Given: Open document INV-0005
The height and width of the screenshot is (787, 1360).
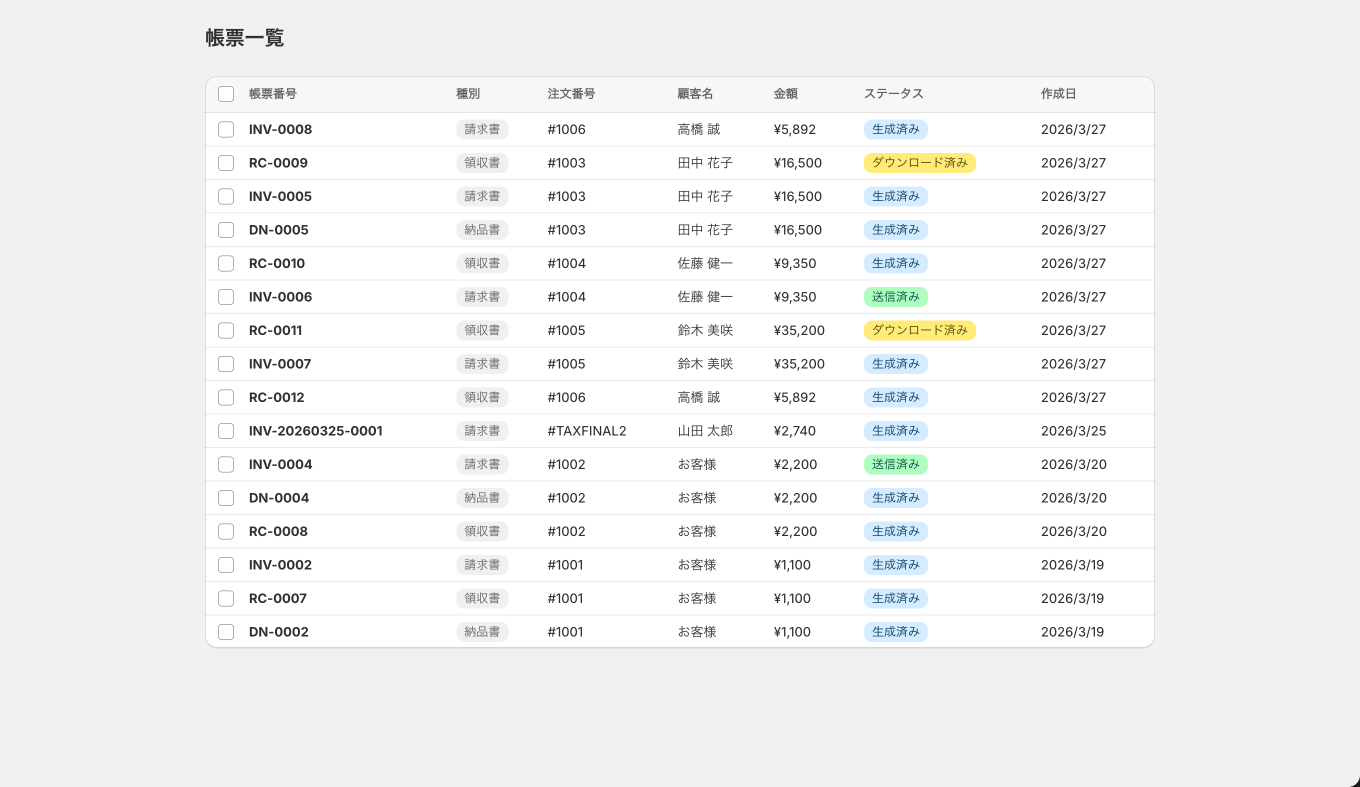Looking at the screenshot, I should click(280, 196).
